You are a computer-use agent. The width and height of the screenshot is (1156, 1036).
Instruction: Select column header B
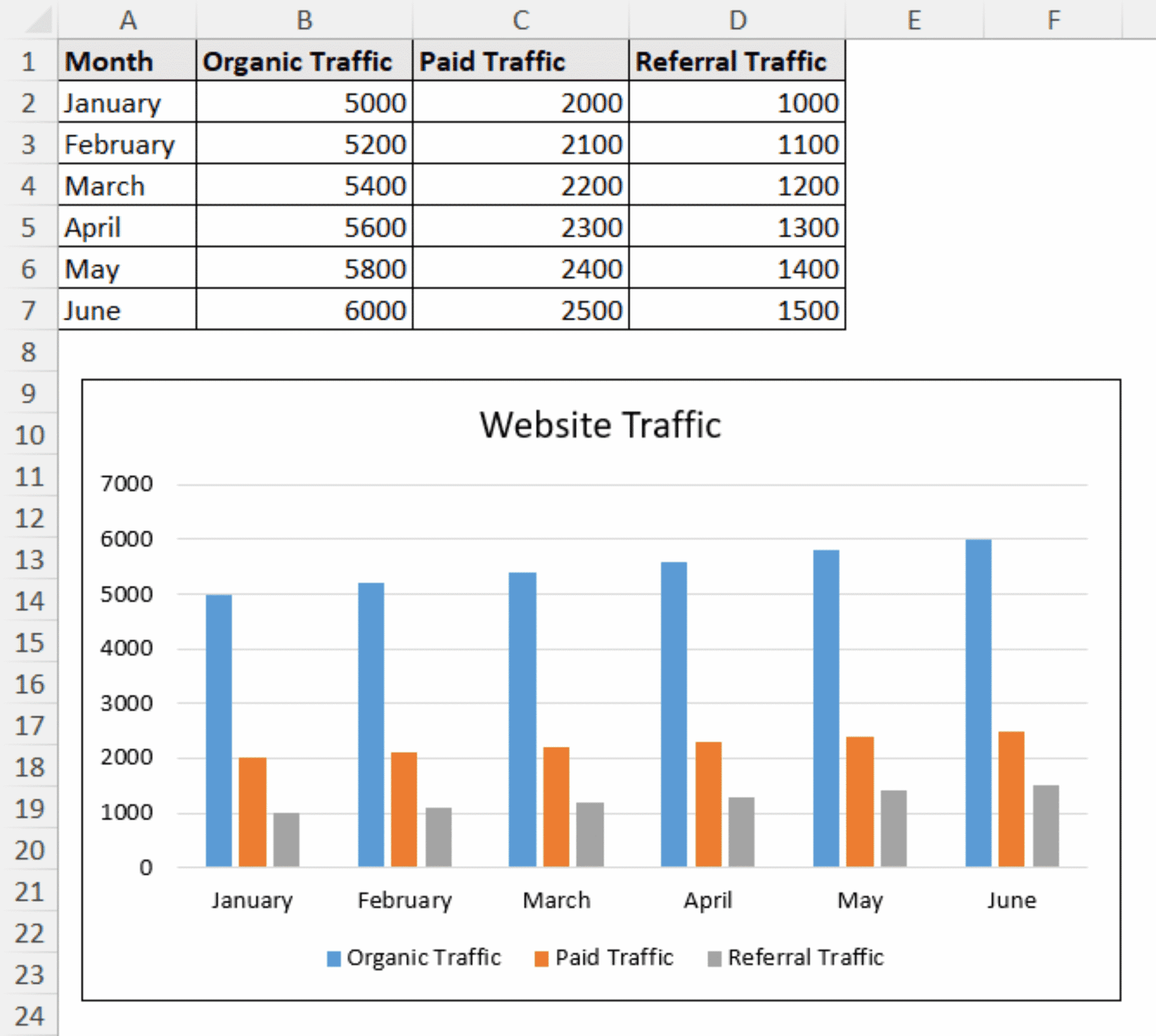point(304,20)
